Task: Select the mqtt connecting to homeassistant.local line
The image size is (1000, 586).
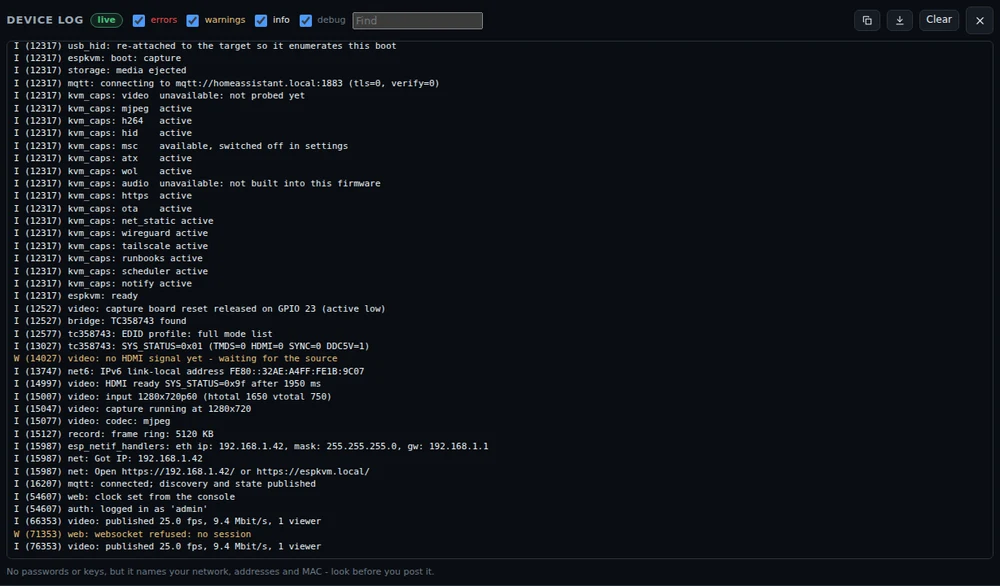Action: [x=226, y=83]
